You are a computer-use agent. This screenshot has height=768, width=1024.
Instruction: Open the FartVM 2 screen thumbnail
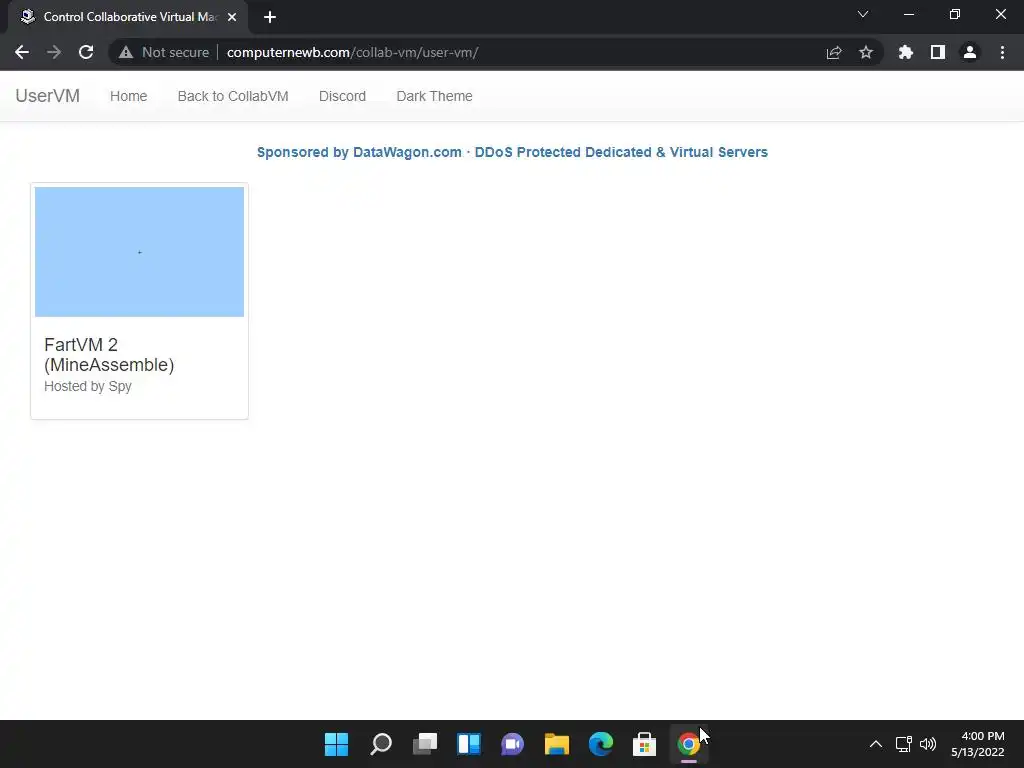(x=139, y=252)
